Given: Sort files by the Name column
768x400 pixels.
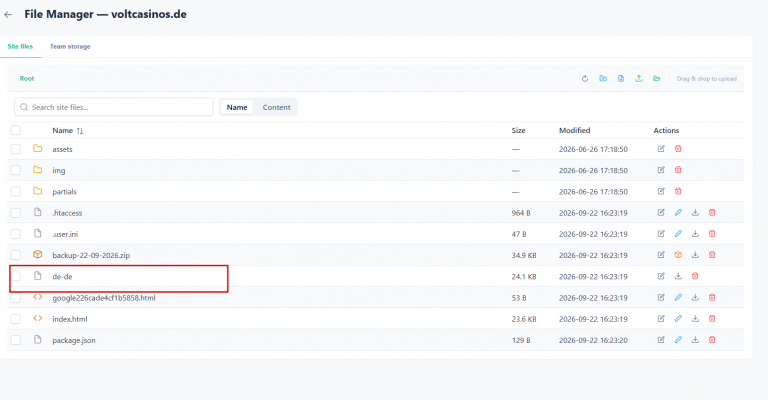Looking at the screenshot, I should pyautogui.click(x=68, y=131).
